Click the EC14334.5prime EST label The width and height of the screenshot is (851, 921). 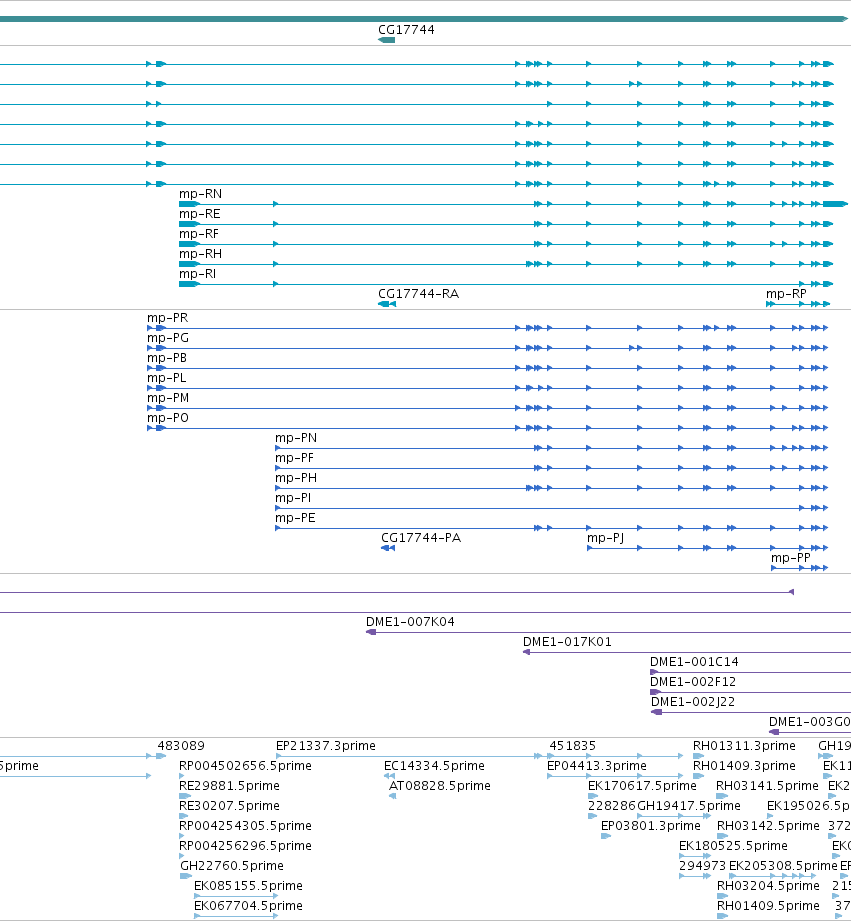(x=435, y=765)
